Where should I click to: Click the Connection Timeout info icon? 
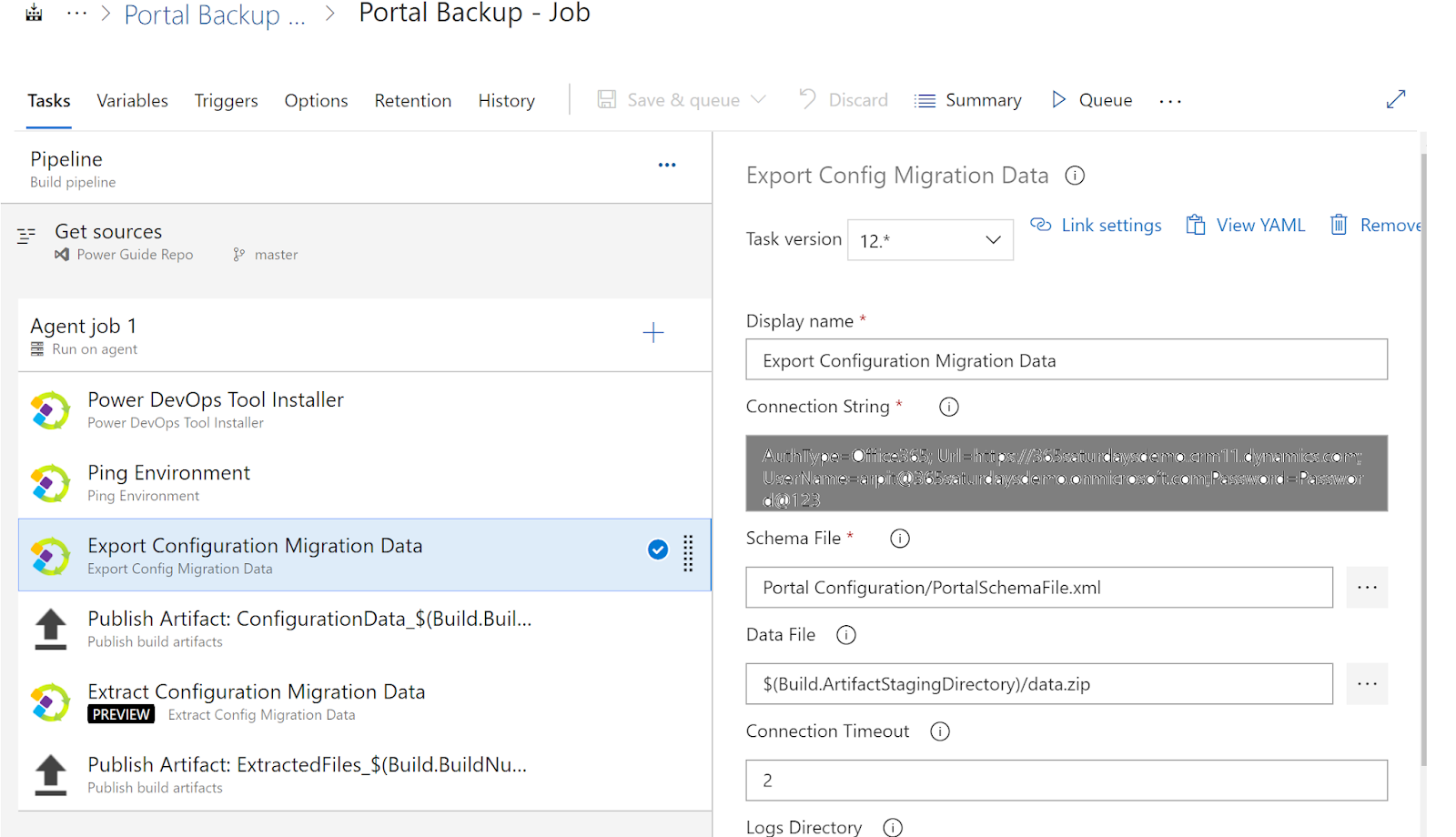tap(939, 731)
